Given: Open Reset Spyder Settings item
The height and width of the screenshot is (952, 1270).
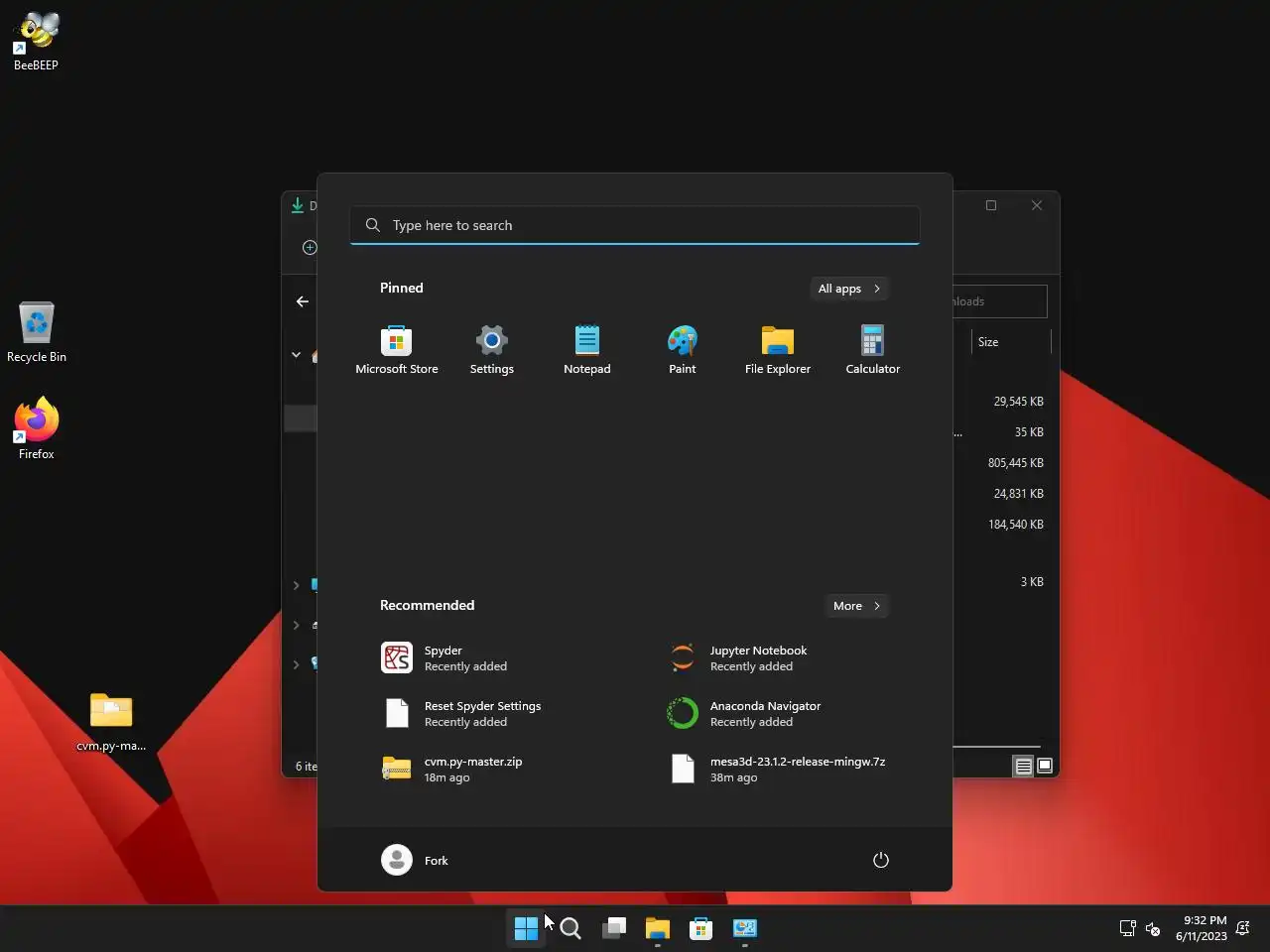Looking at the screenshot, I should 492,714.
